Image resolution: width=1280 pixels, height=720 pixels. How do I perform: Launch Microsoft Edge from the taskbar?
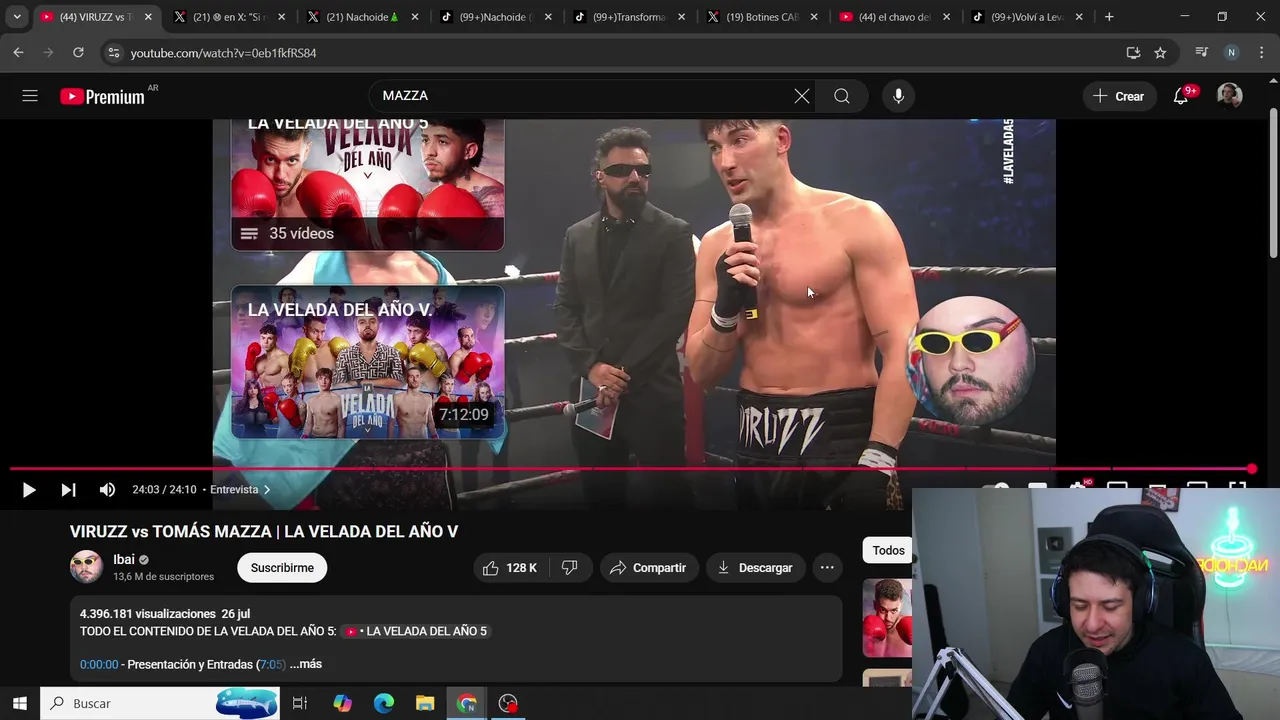[384, 703]
